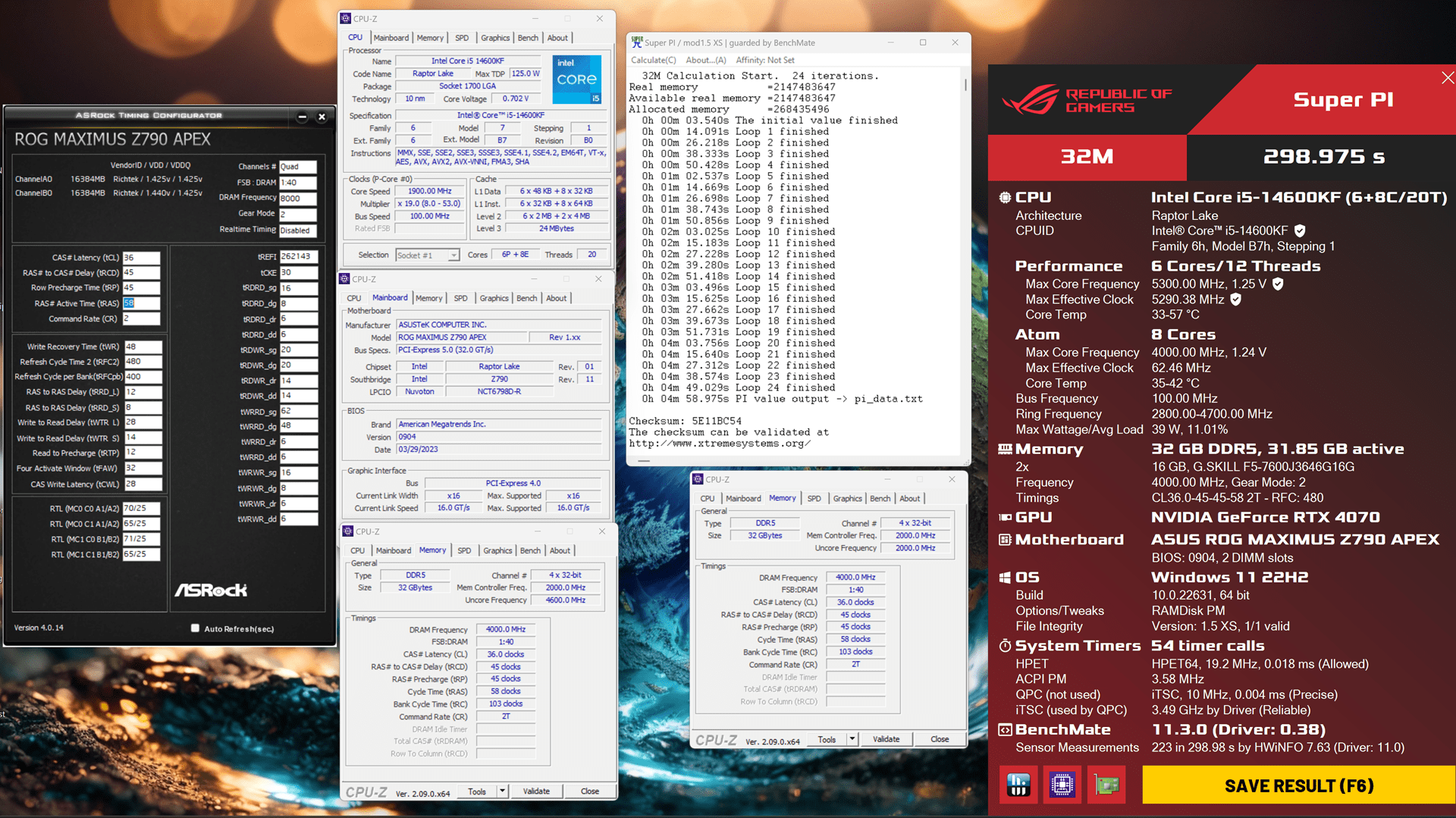1456x818 pixels.
Task: Click the Refresh Cycle Time 2 (tRFC2) field
Action: click(143, 362)
